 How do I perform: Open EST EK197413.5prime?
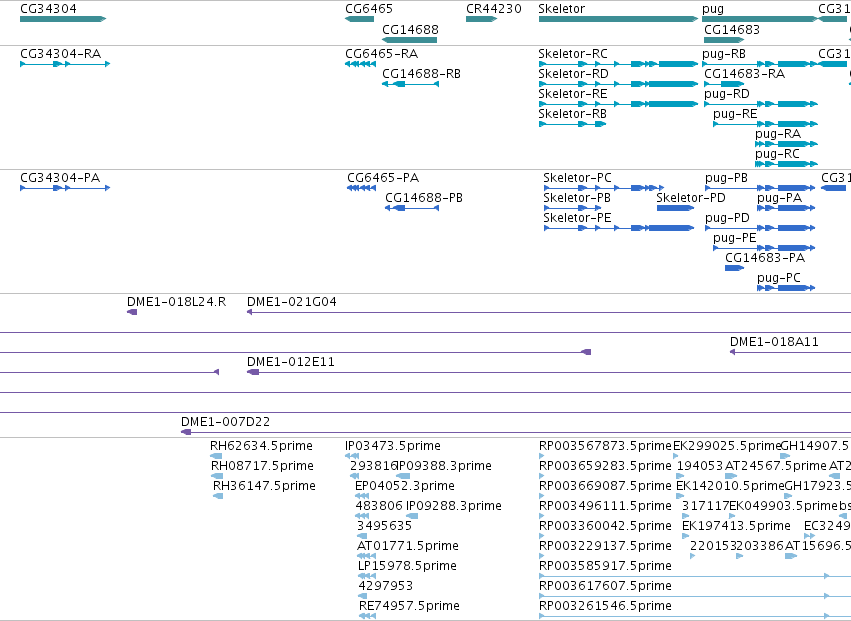pyautogui.click(x=736, y=527)
